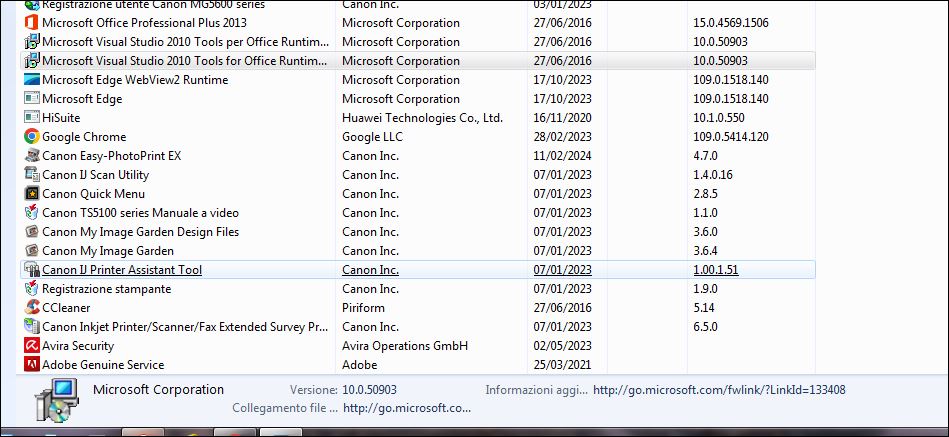This screenshot has width=949, height=437.
Task: Click icon of Visual Studio Tools for Office Runtime
Action: click(31, 61)
